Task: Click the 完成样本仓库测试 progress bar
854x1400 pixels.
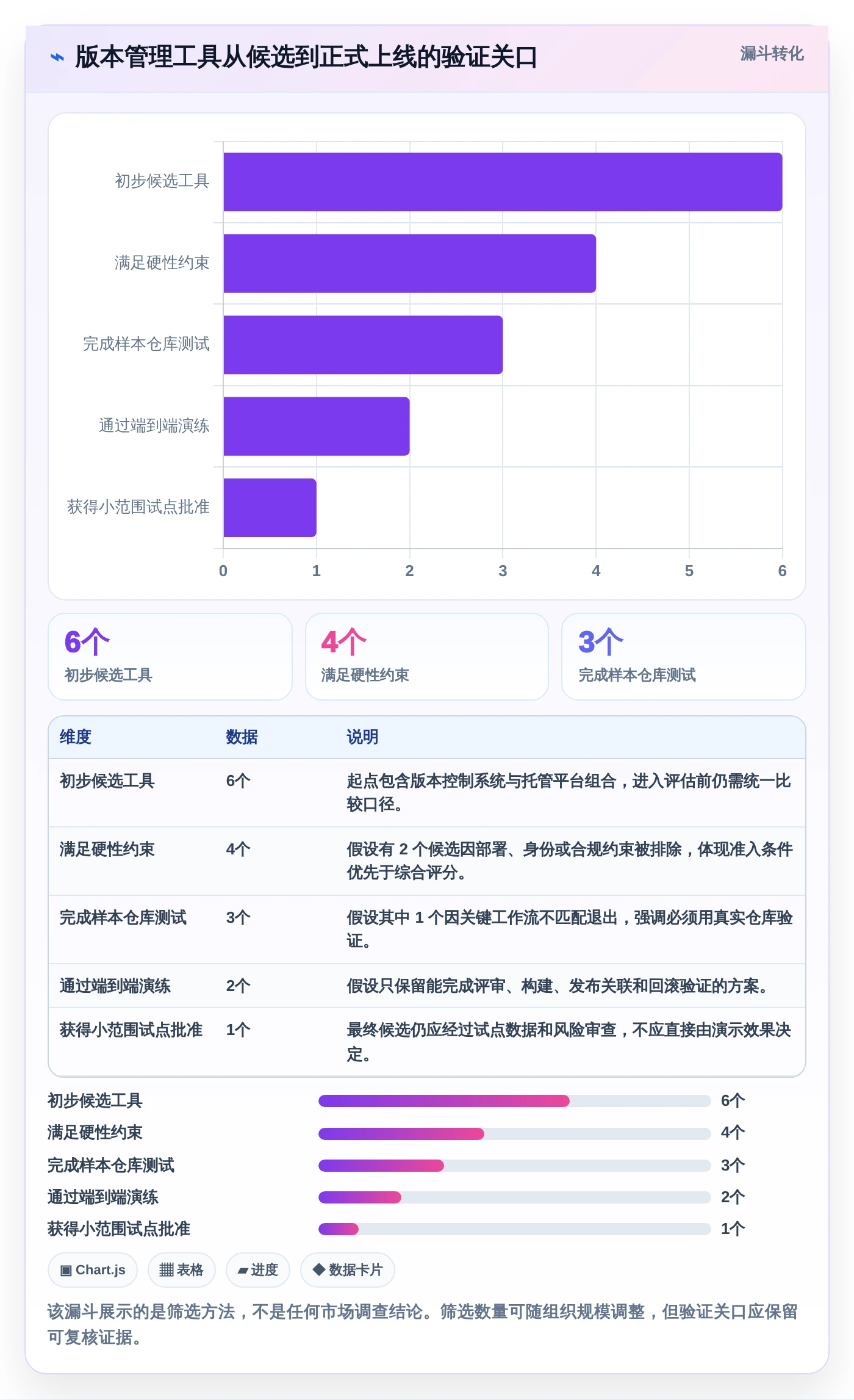Action: tap(515, 1166)
